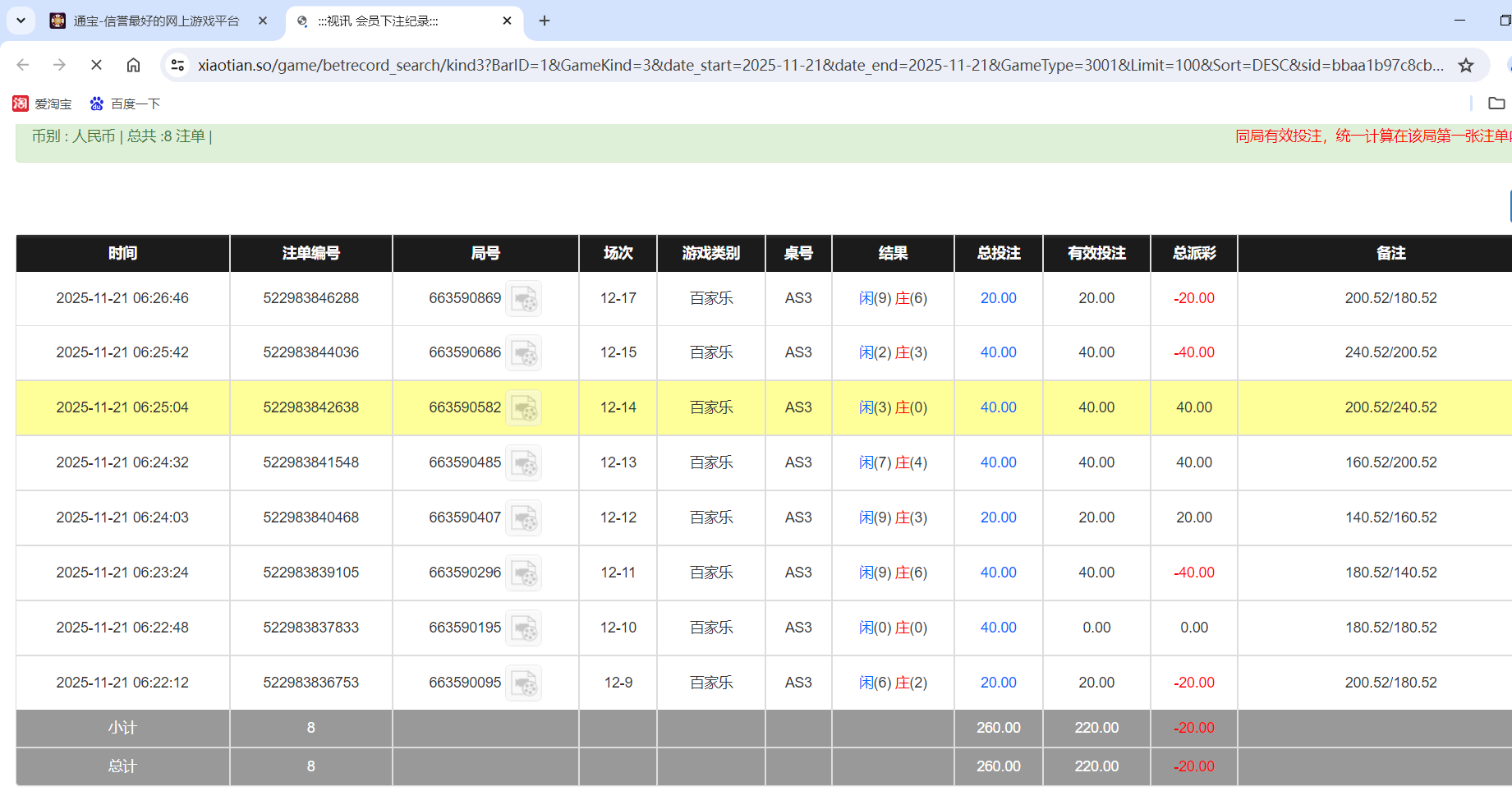The width and height of the screenshot is (1512, 805).
Task: Open video replay for round 663590869
Action: [523, 299]
